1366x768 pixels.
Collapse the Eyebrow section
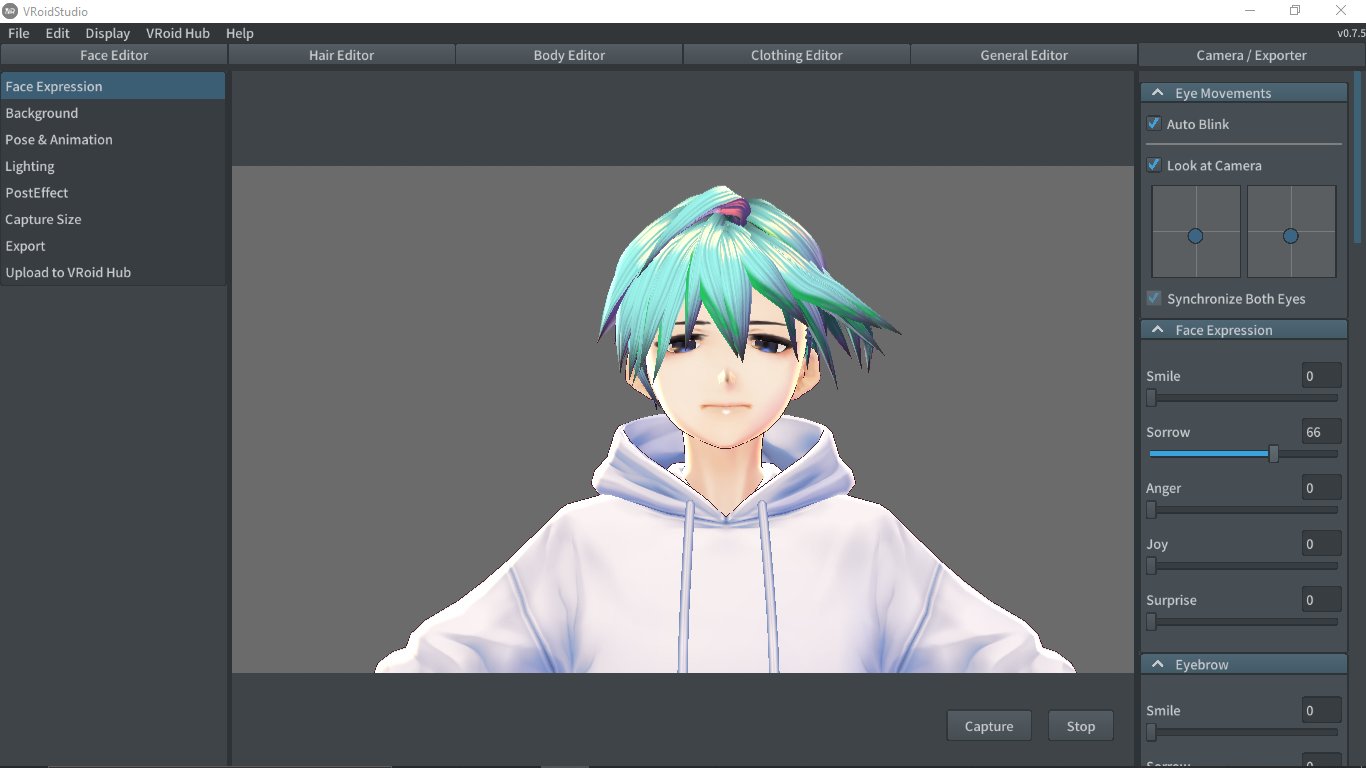point(1157,664)
